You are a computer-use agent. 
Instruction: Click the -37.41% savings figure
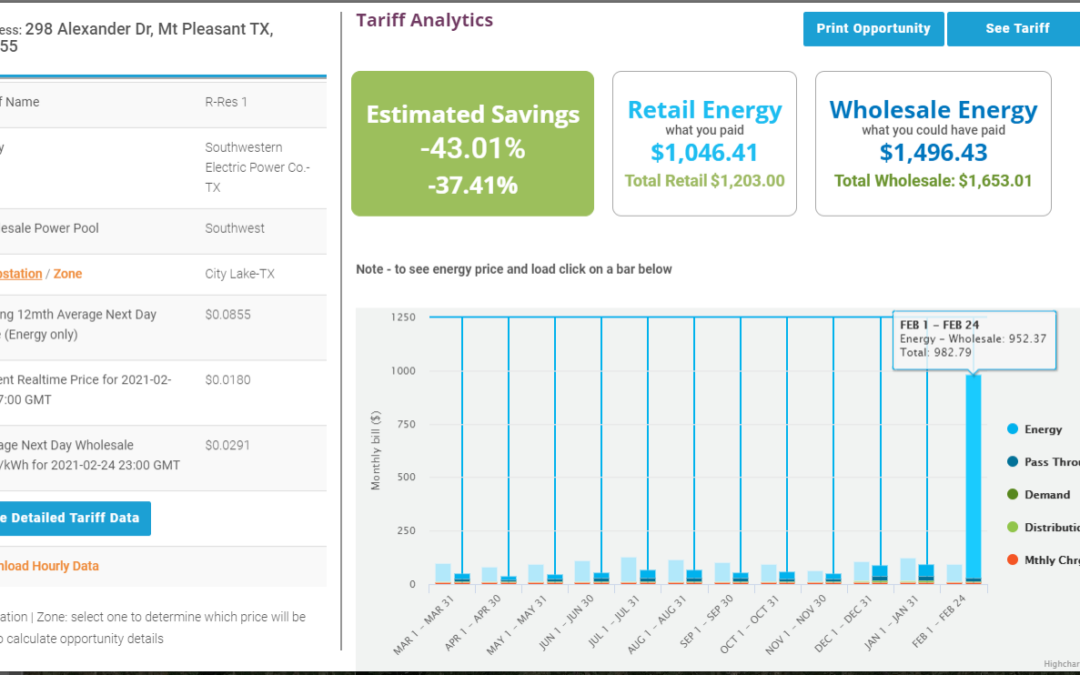472,185
